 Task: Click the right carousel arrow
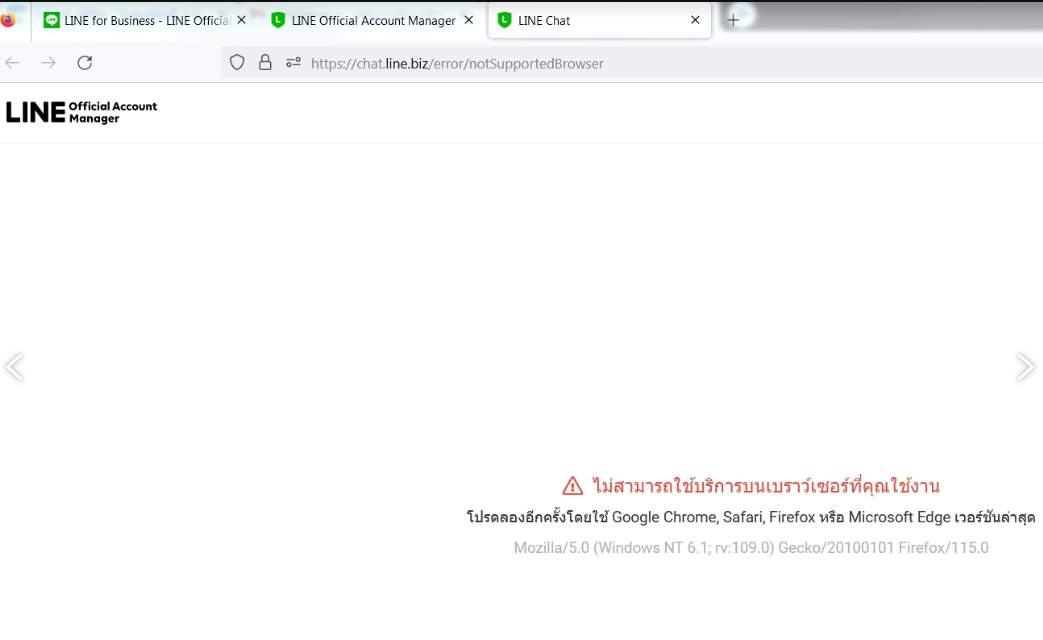pyautogui.click(x=1025, y=367)
